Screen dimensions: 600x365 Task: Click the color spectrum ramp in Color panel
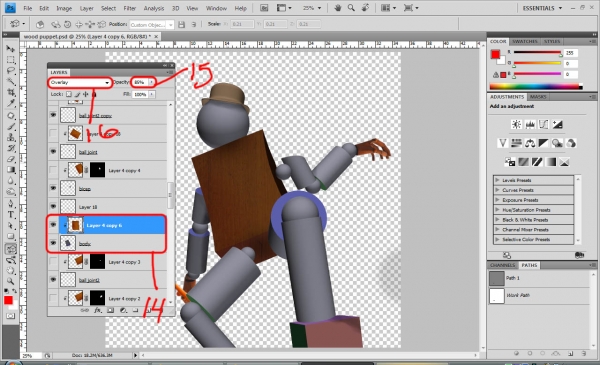(x=536, y=87)
